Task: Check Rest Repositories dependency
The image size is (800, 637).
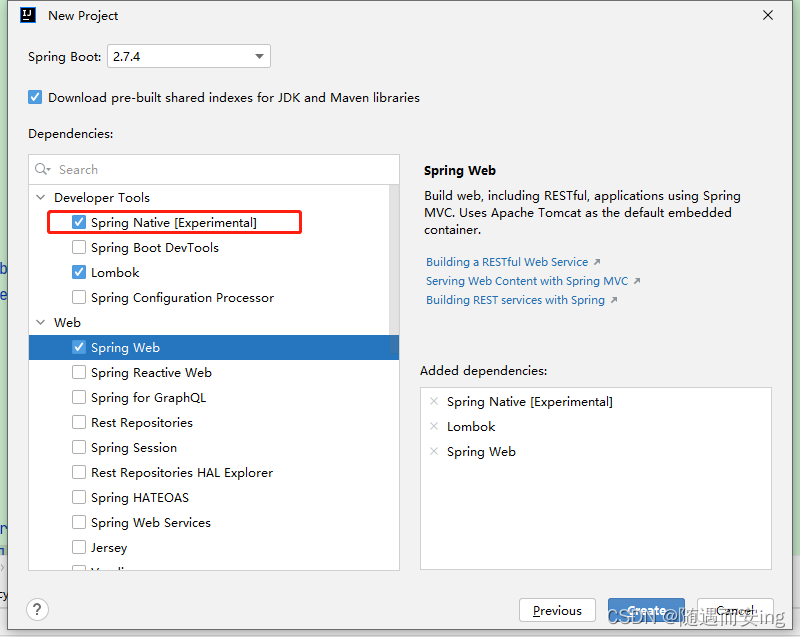Action: [79, 422]
